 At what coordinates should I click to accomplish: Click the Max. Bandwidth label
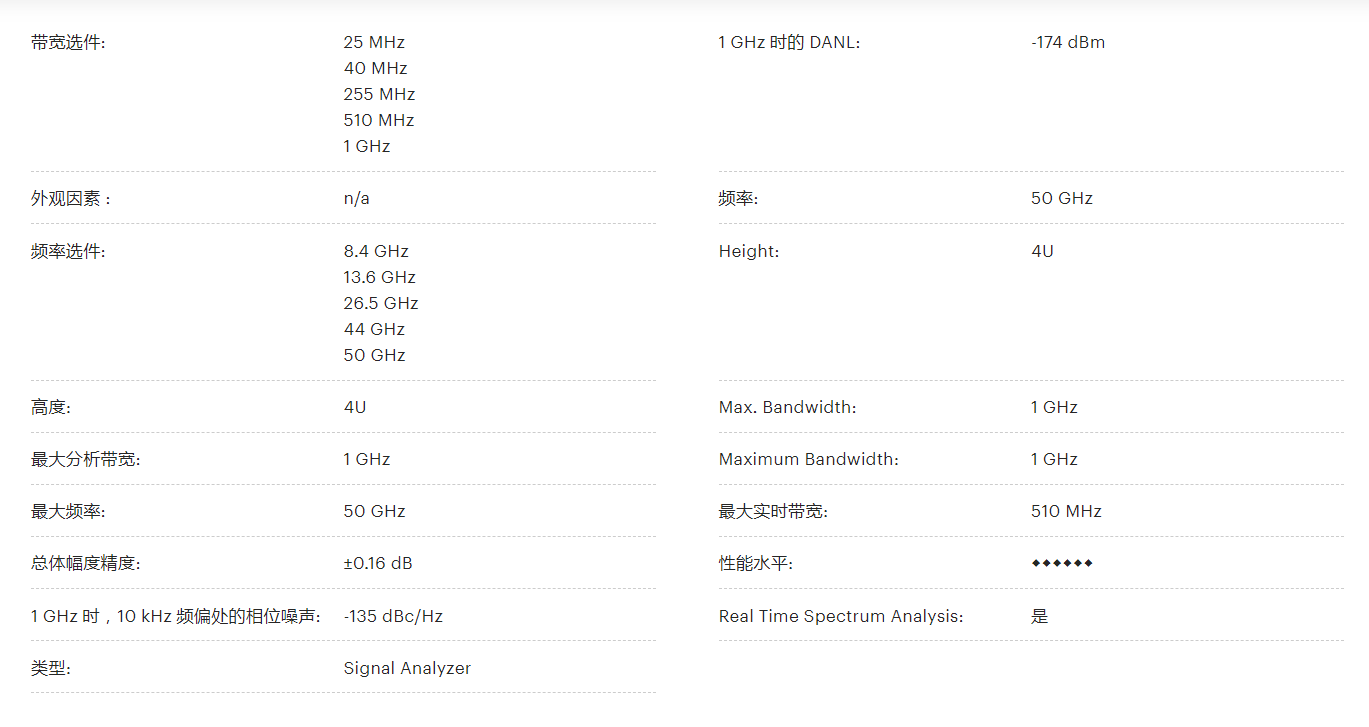coord(788,407)
